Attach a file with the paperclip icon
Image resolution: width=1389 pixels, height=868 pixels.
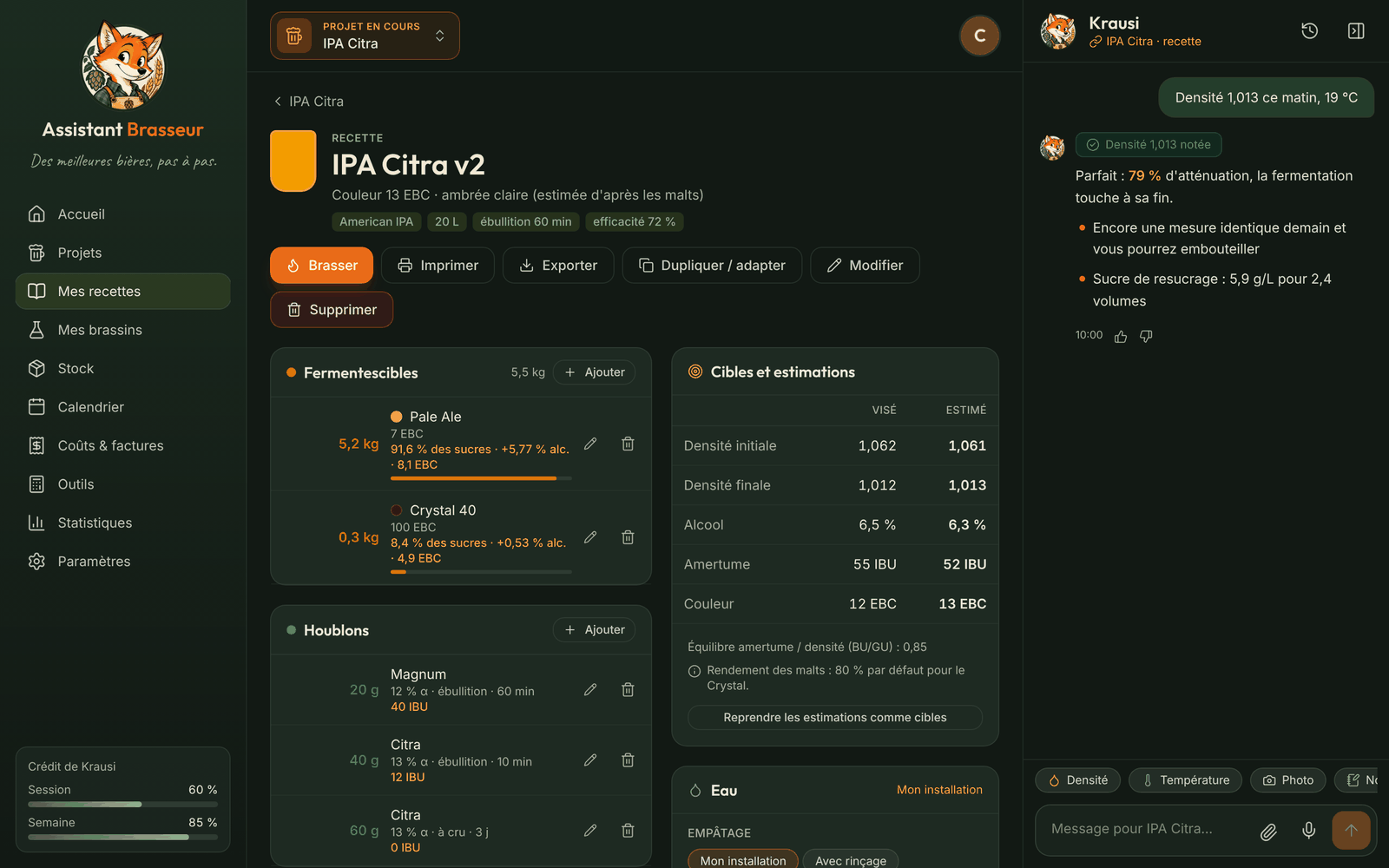1268,831
